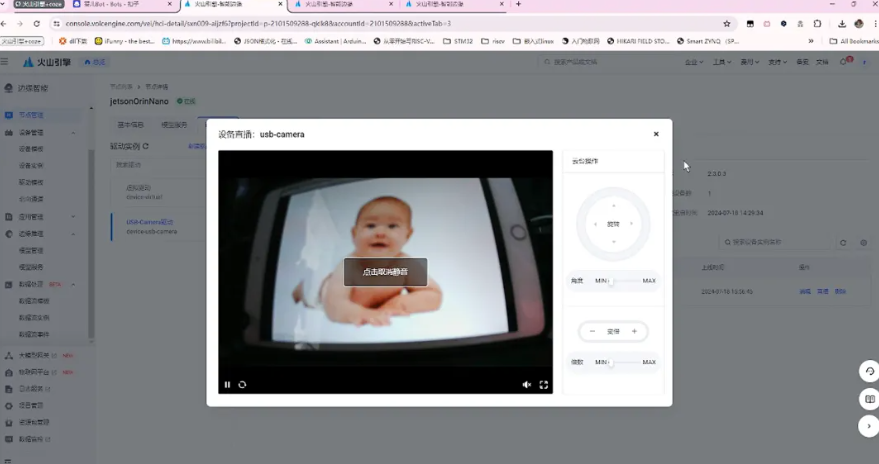Click the unmute overlay button on video

click(385, 271)
